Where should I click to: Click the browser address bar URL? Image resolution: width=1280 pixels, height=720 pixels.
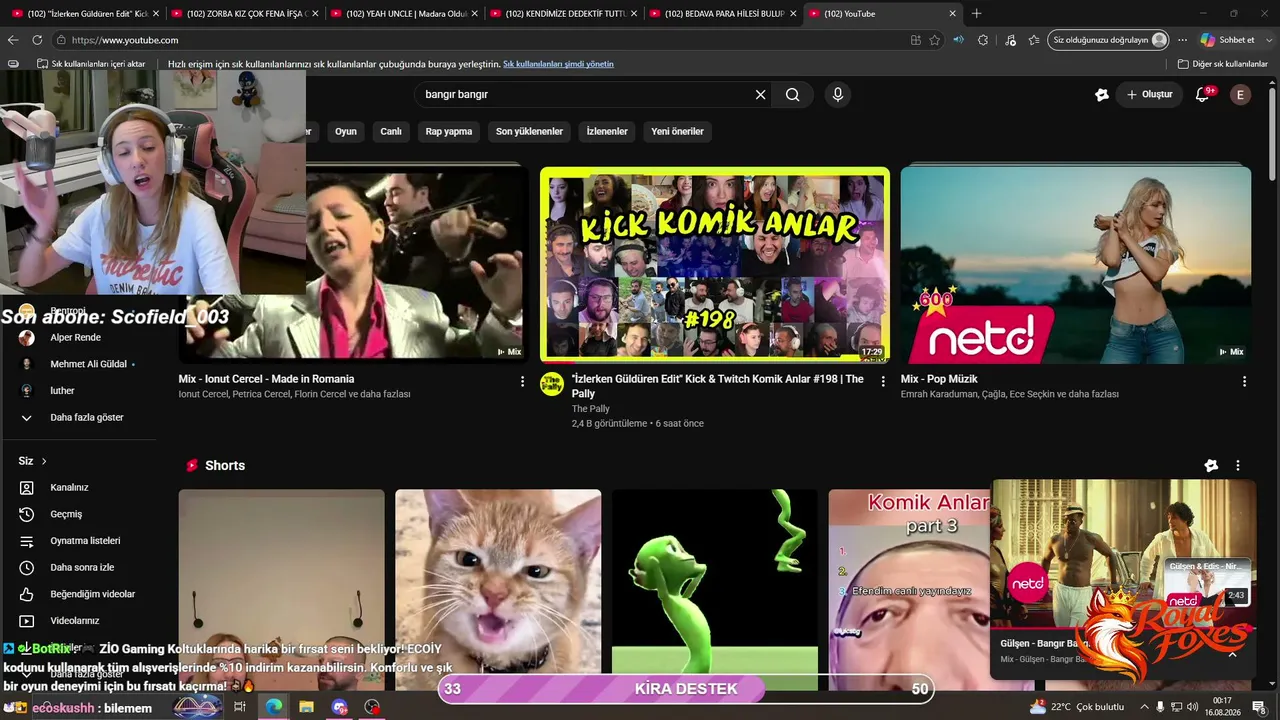tap(125, 40)
